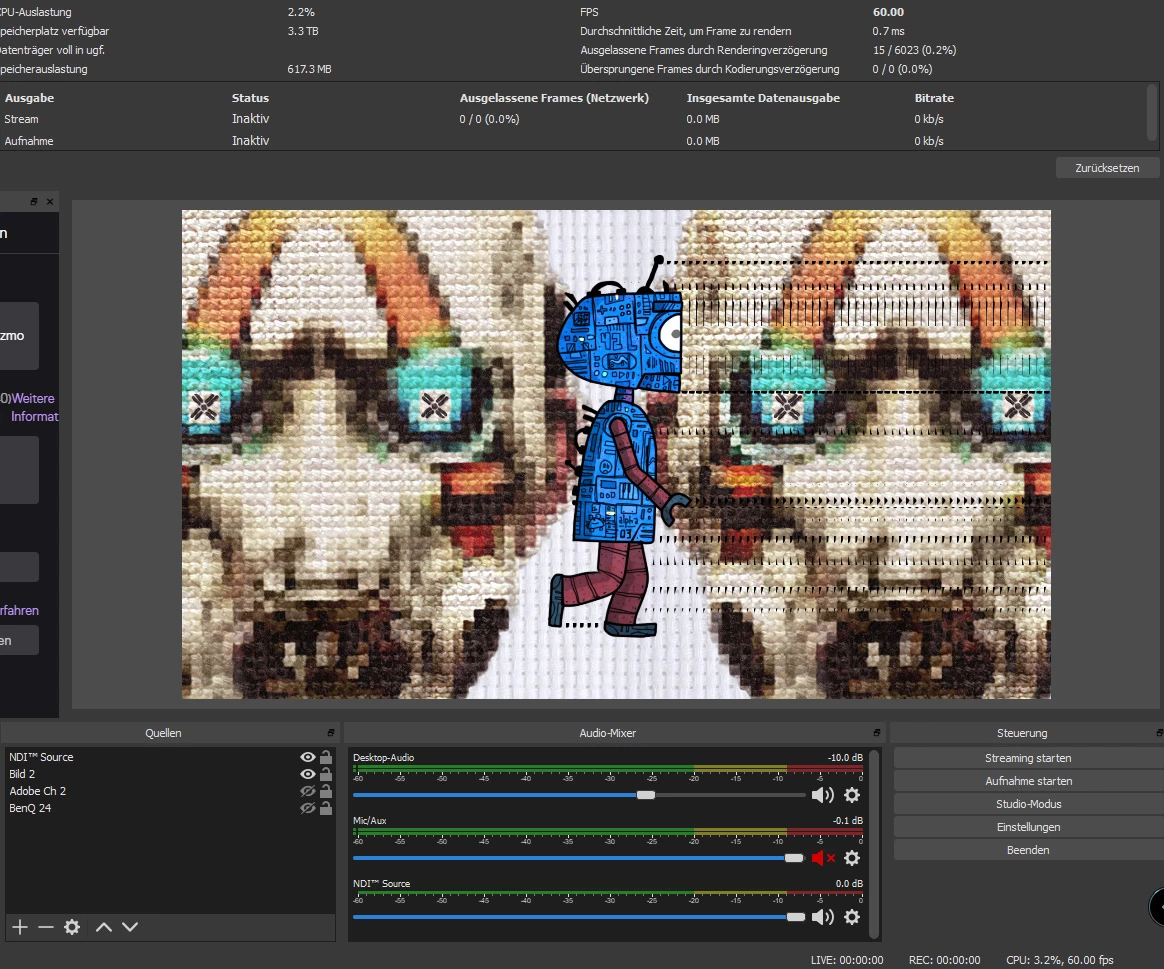Open Einstellungen

pos(1028,827)
